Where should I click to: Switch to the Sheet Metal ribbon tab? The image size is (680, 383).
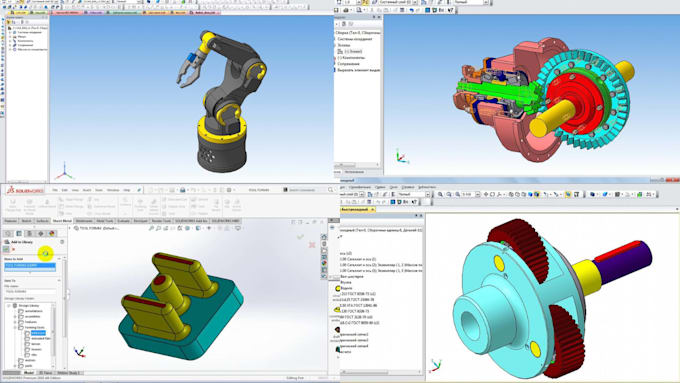click(x=62, y=221)
